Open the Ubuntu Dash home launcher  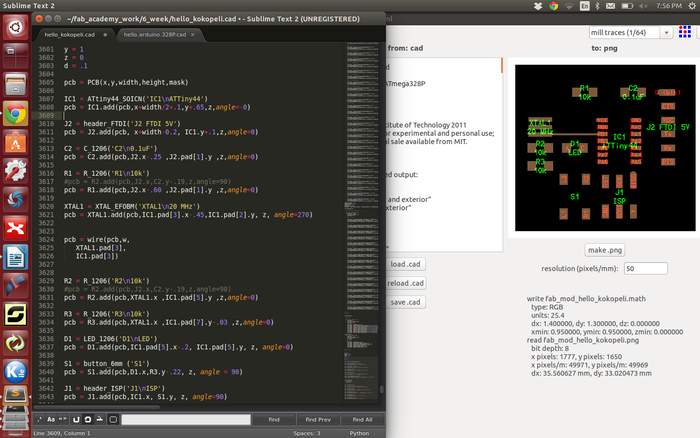click(x=16, y=27)
